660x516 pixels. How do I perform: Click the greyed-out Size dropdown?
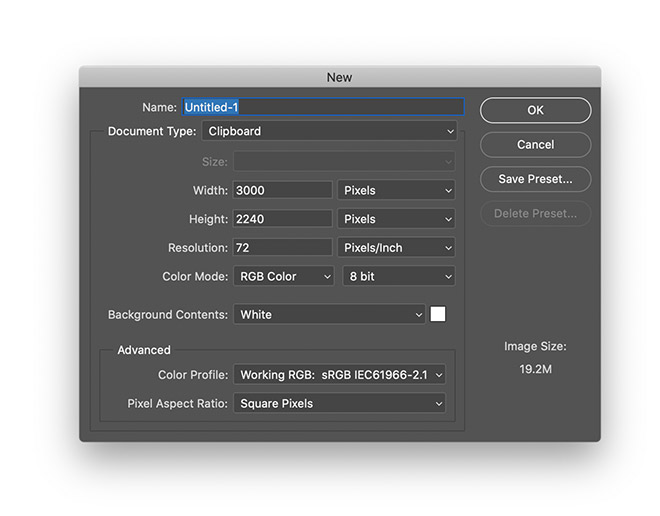point(344,162)
